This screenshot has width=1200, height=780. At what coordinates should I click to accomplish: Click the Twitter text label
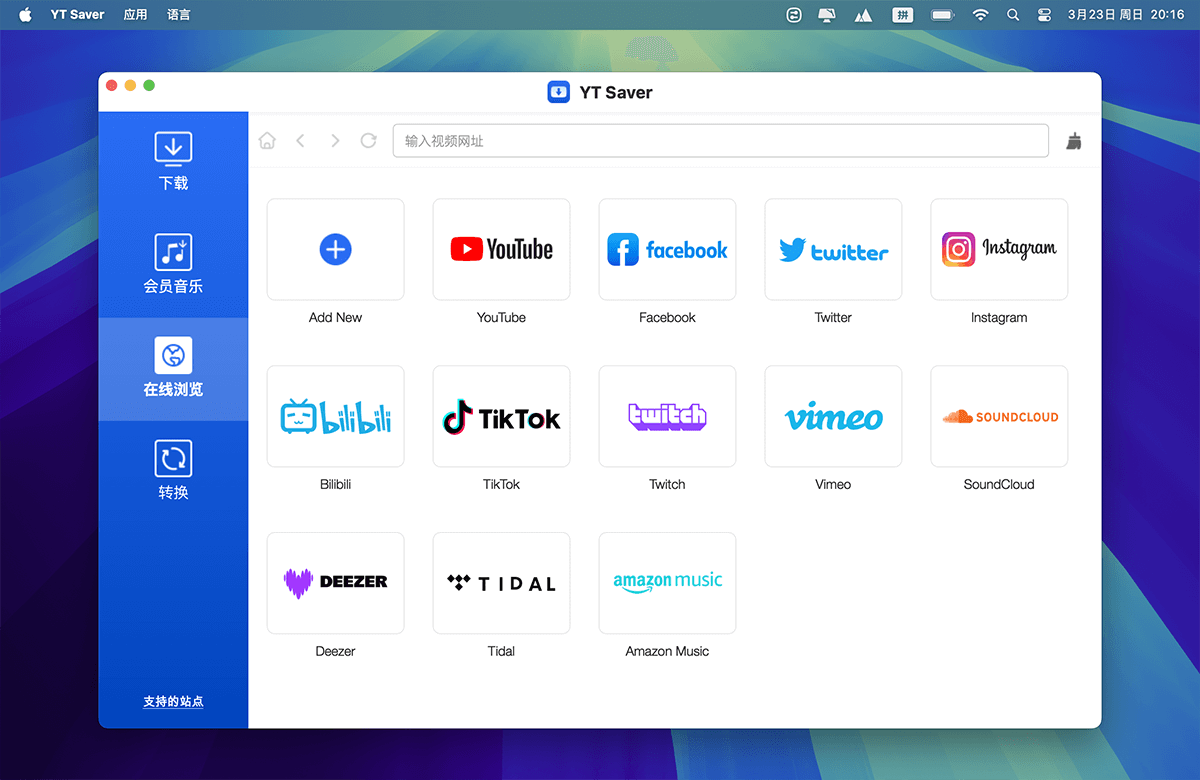click(833, 317)
